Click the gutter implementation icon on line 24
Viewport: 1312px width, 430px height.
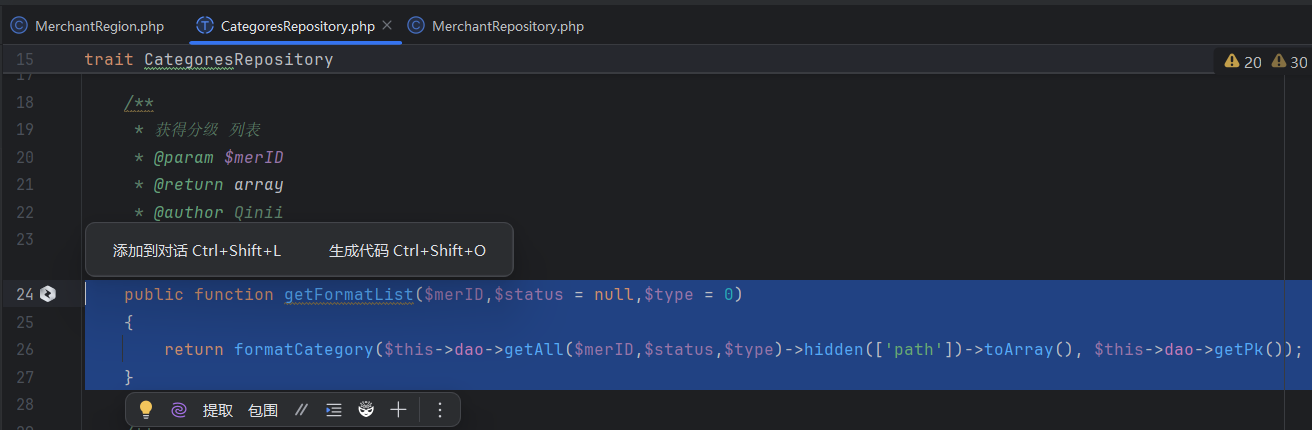coord(48,294)
